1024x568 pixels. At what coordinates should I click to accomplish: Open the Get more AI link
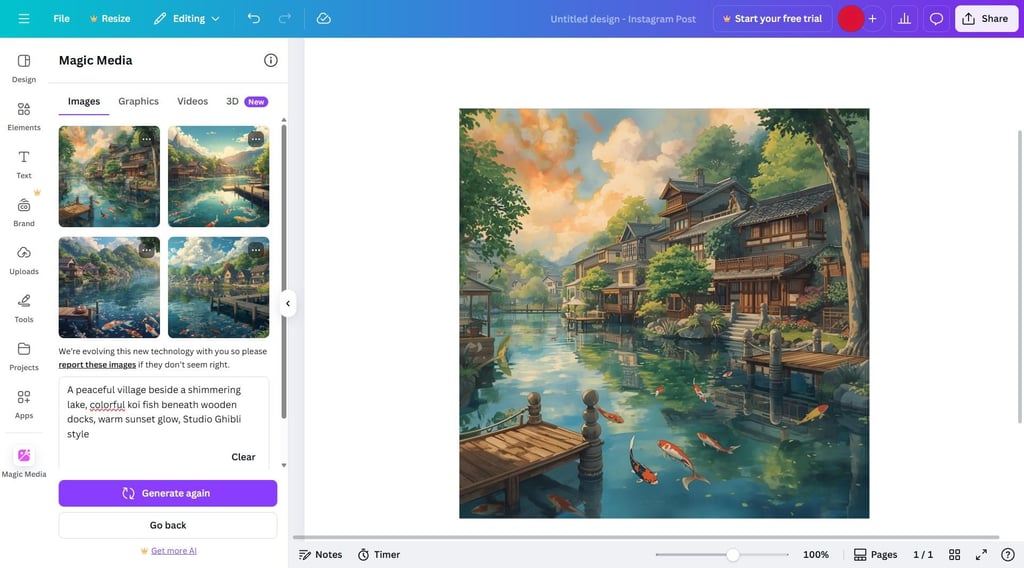click(173, 550)
